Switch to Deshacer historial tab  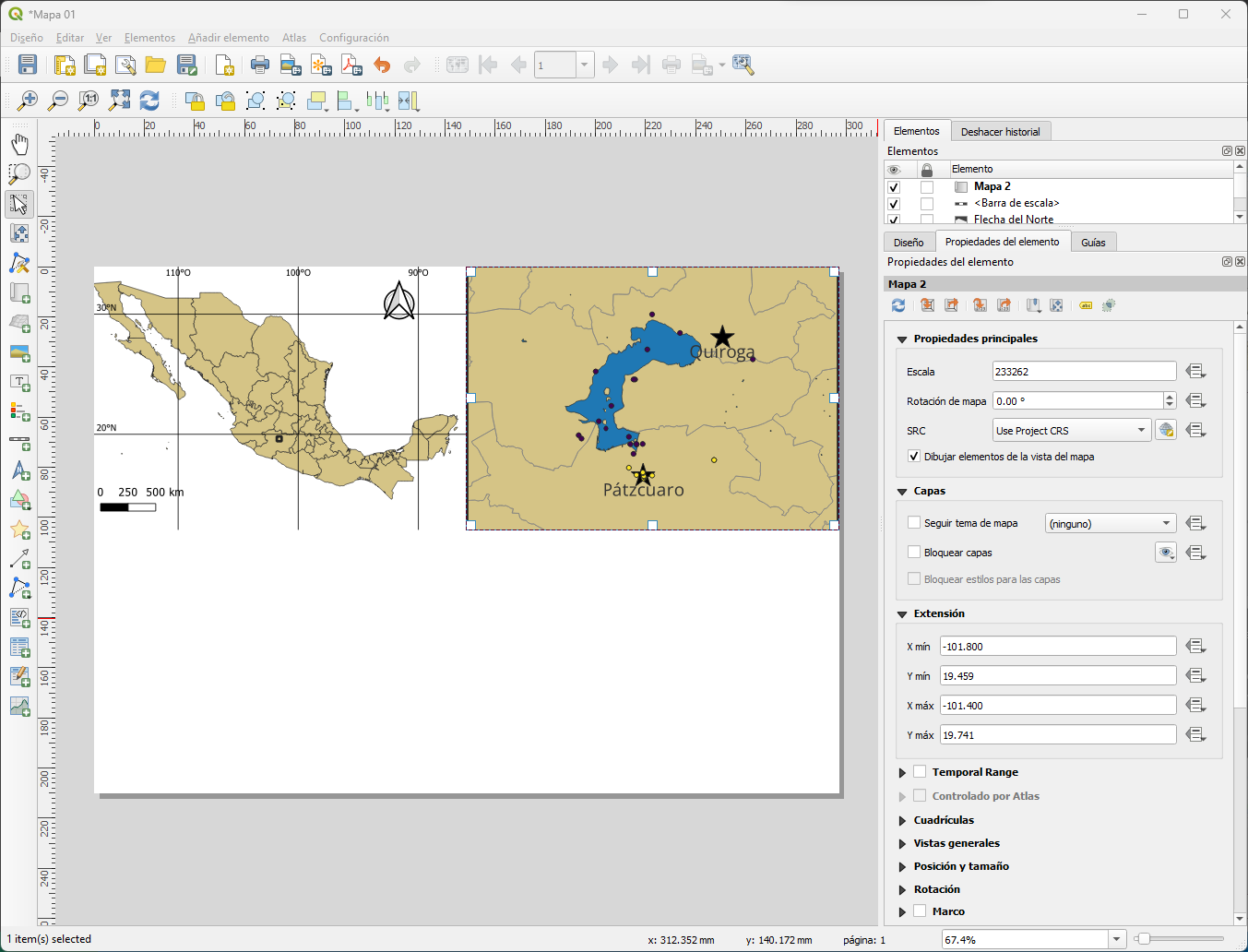pyautogui.click(x=1000, y=132)
